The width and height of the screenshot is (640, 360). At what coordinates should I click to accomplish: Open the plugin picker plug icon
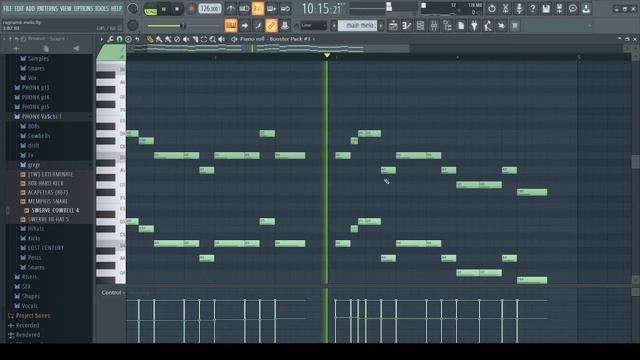point(474,26)
